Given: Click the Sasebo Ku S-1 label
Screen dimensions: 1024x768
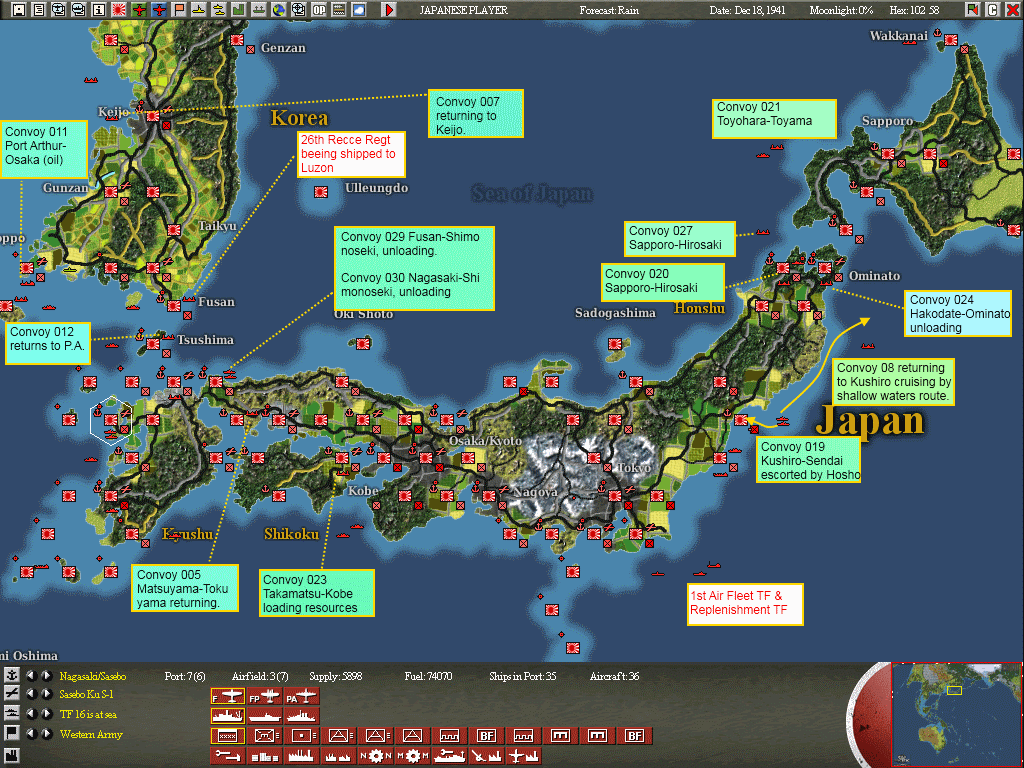Looking at the screenshot, I should click(x=86, y=694).
